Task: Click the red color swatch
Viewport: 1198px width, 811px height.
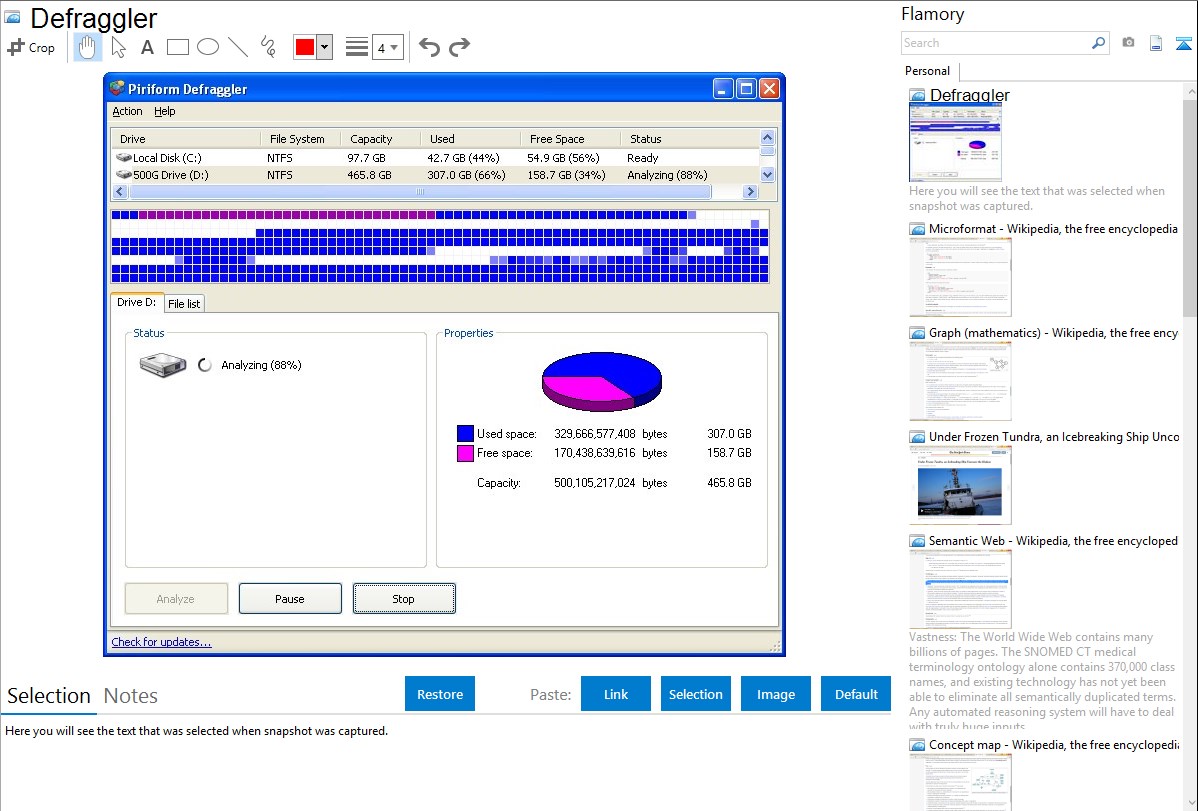Action: click(x=305, y=47)
